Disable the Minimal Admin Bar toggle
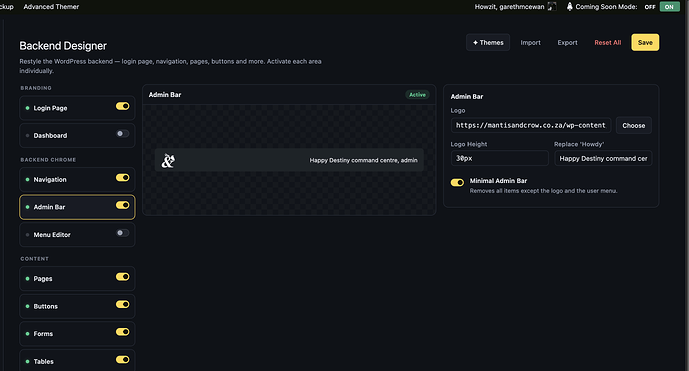Screen dimensions: 689x371 point(457,182)
